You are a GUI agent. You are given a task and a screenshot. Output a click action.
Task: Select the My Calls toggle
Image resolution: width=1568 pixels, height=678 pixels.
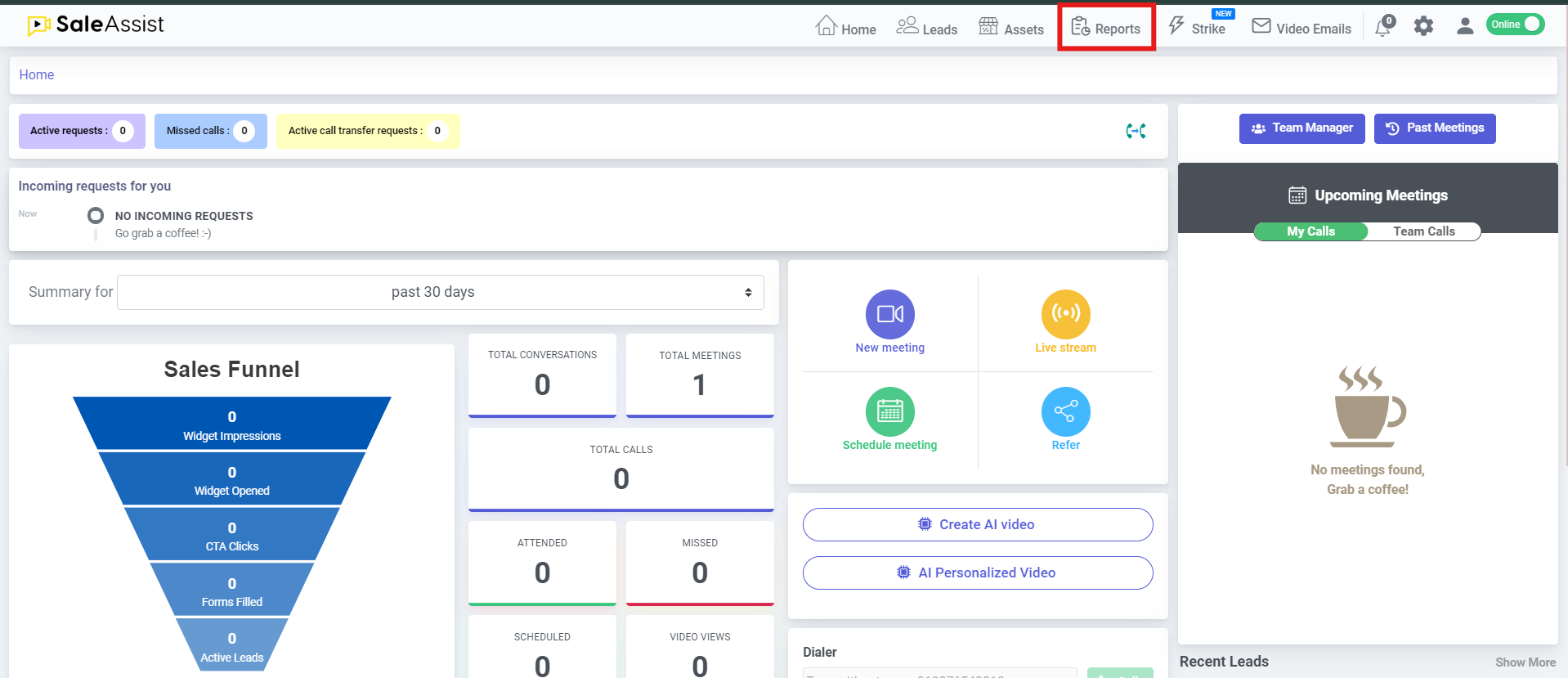pyautogui.click(x=1310, y=231)
